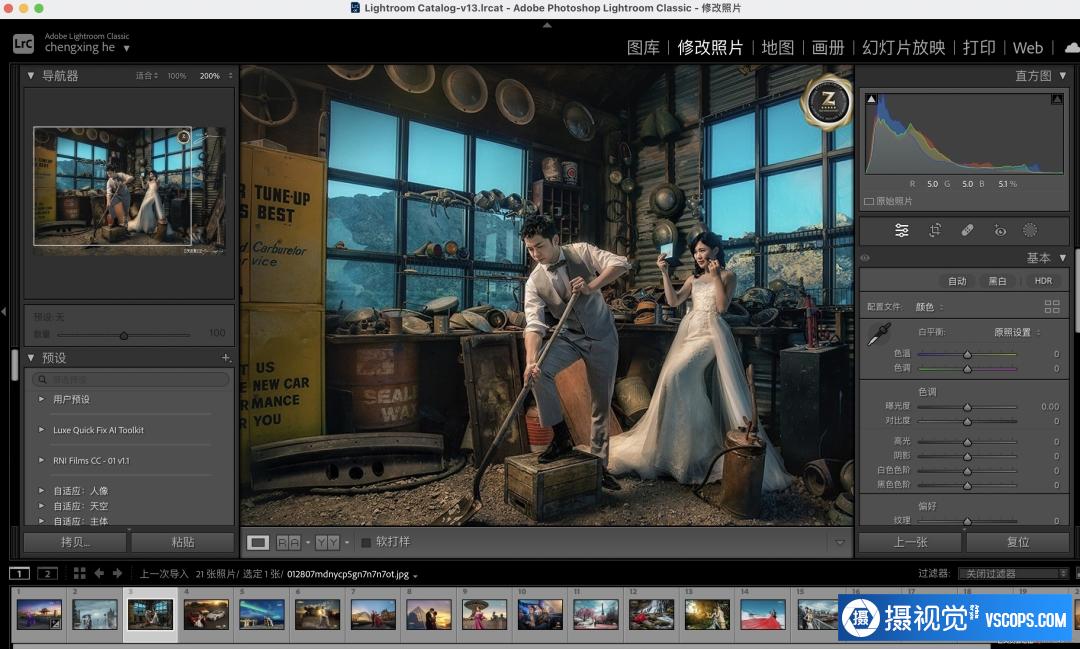Image resolution: width=1080 pixels, height=649 pixels.
Task: Open the 白平衡 原照设置 dropdown
Action: click(x=1017, y=332)
